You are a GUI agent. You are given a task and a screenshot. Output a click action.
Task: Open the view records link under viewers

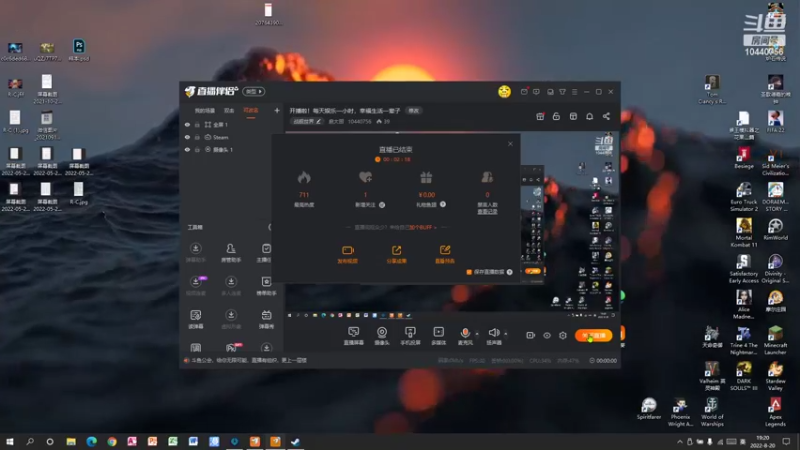pos(487,211)
